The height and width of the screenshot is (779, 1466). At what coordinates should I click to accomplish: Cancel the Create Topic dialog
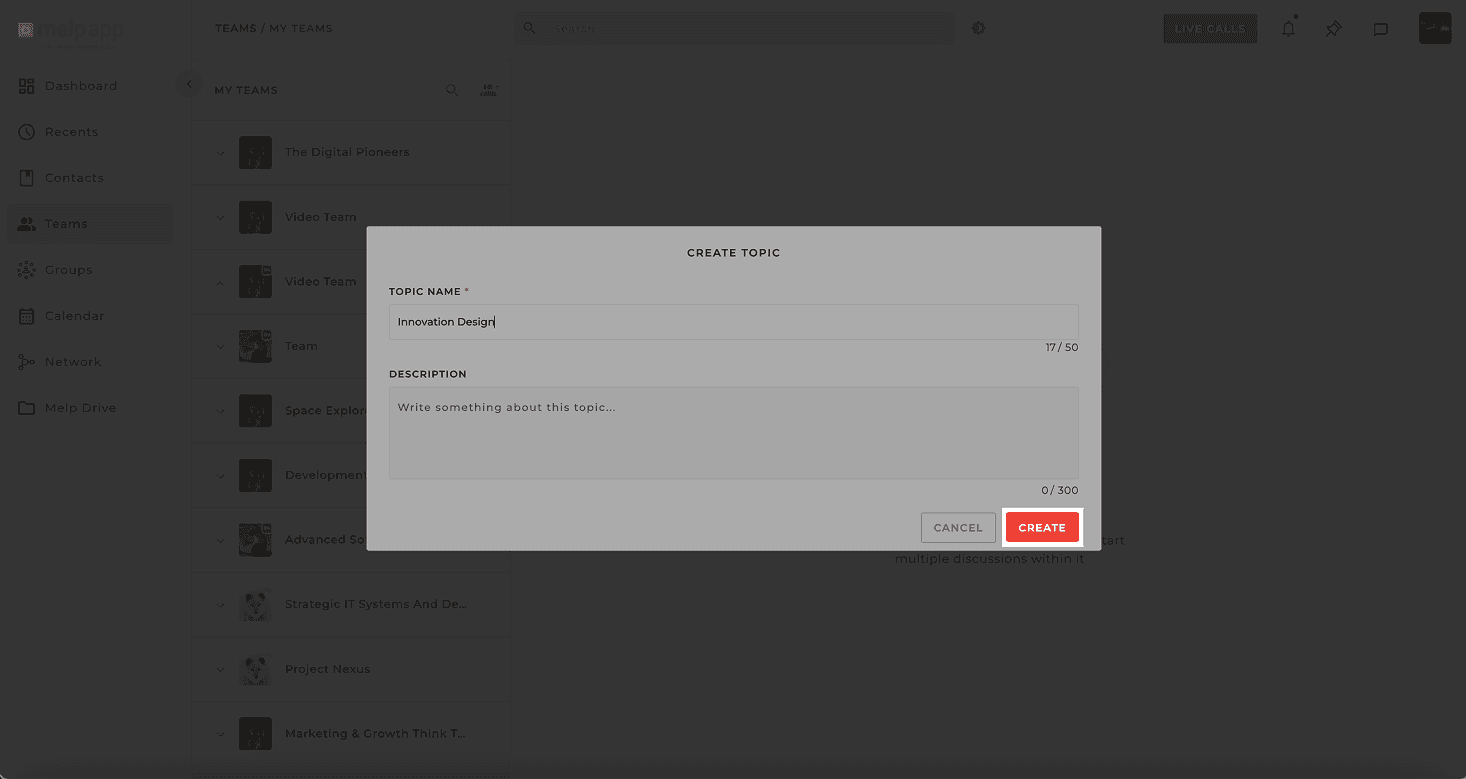click(x=957, y=527)
